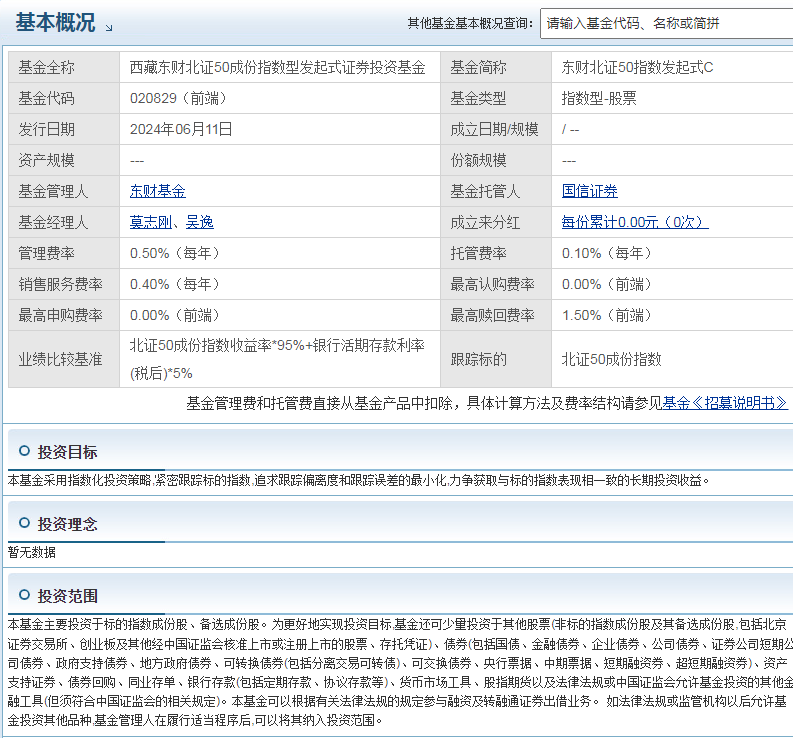Image resolution: width=793 pixels, height=738 pixels.
Task: Open the 每份累计0.00元（0次） dividend link
Action: point(635,222)
